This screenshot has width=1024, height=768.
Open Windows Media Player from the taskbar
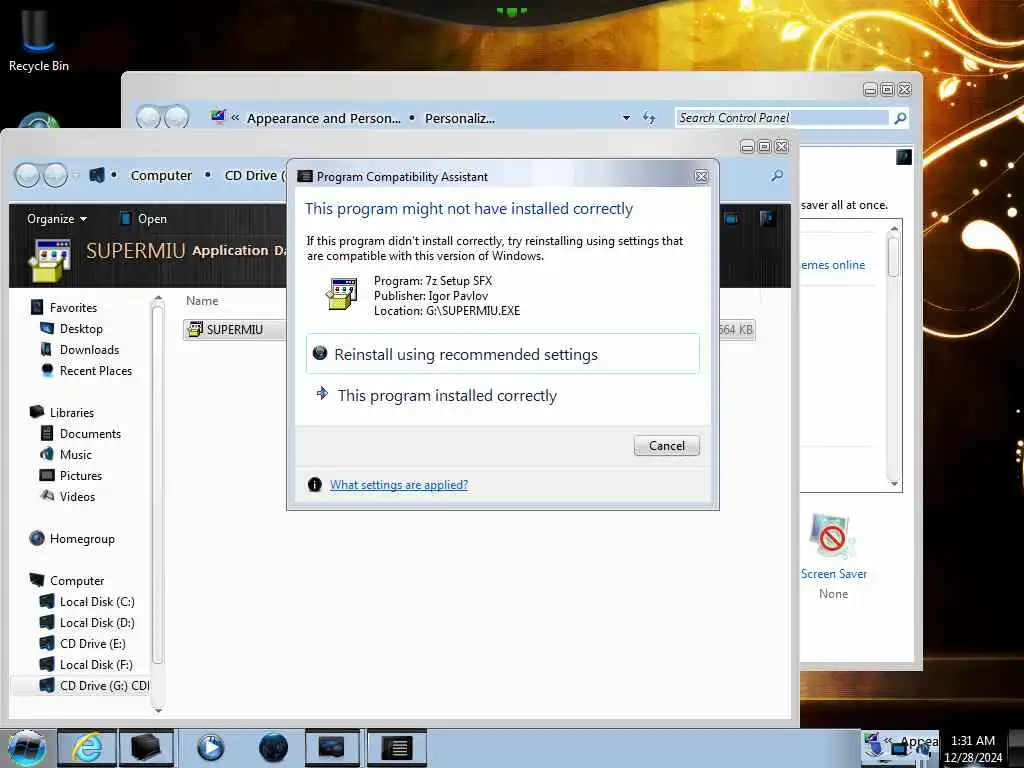[x=210, y=748]
